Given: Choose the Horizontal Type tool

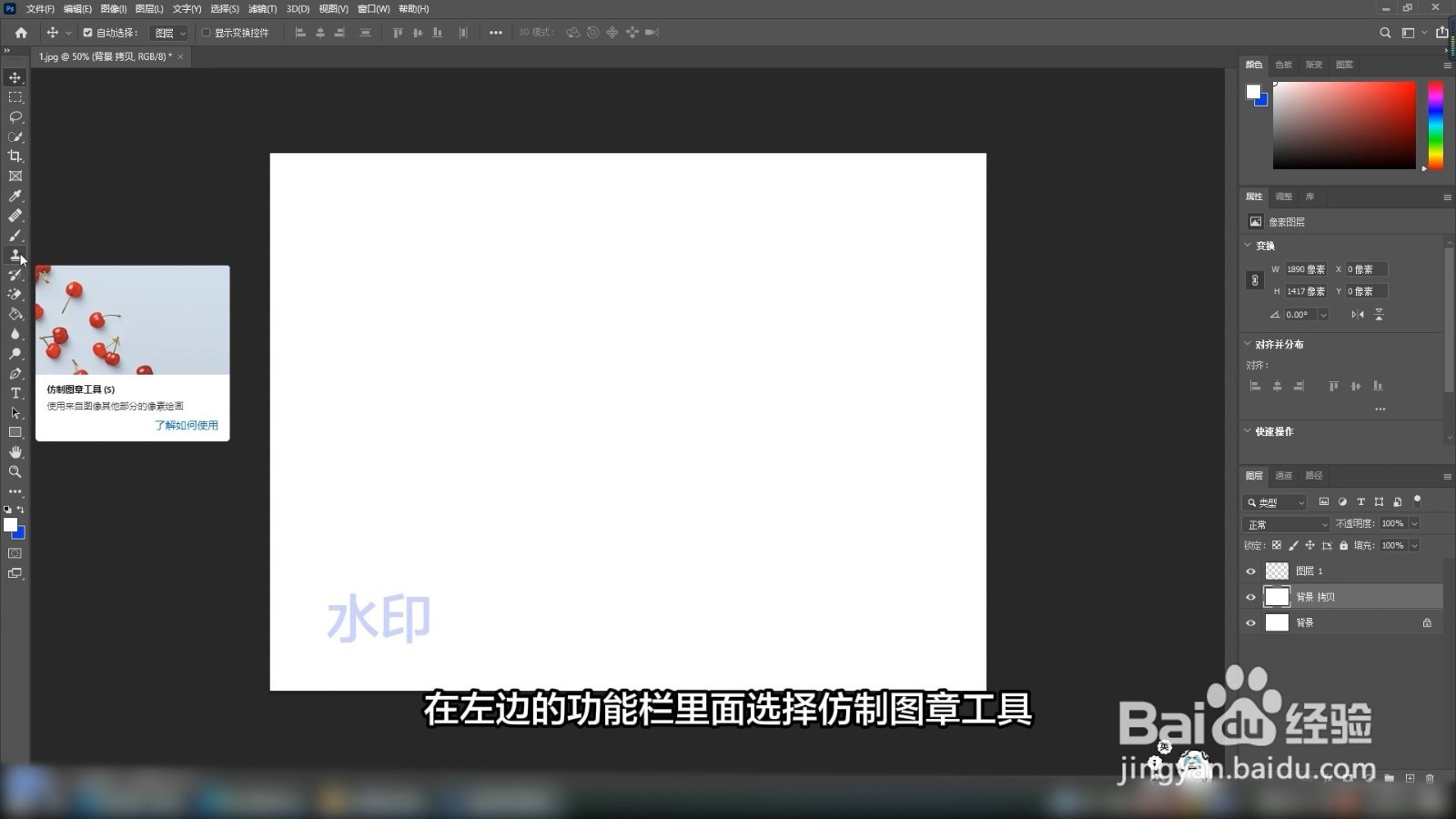Looking at the screenshot, I should point(15,393).
